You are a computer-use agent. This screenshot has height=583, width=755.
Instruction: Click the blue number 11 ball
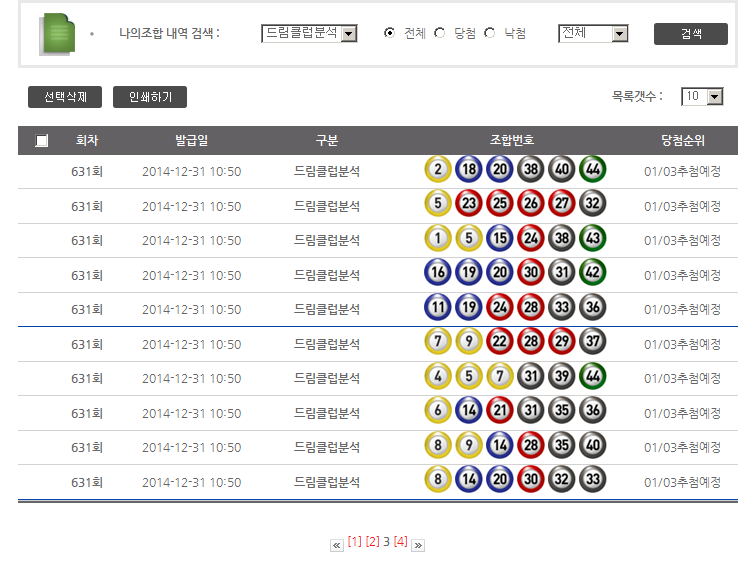point(437,308)
